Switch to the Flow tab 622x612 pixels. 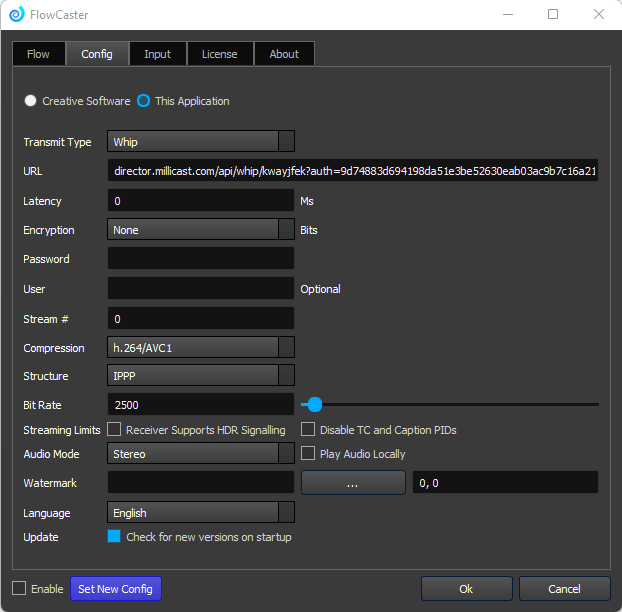pos(38,54)
